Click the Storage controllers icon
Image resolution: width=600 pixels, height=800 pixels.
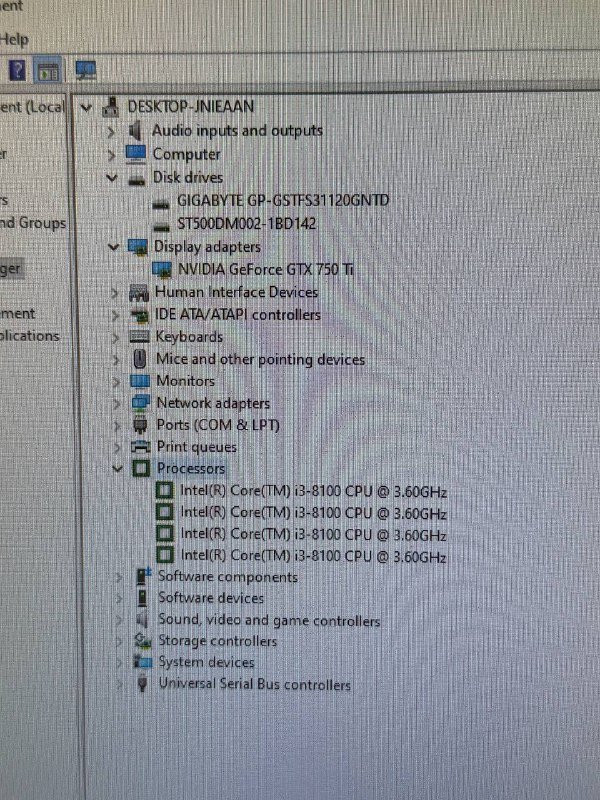(x=143, y=641)
